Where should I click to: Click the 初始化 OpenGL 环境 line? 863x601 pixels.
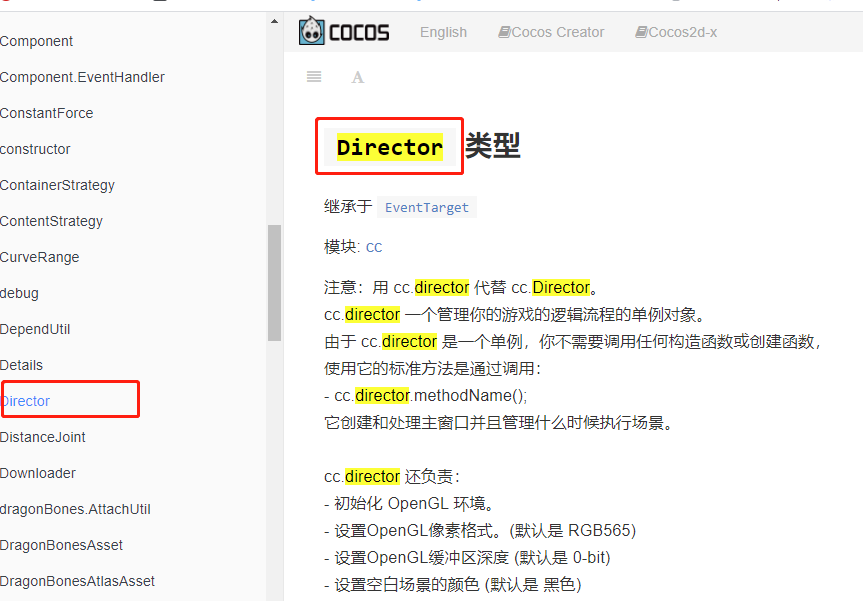[412, 504]
